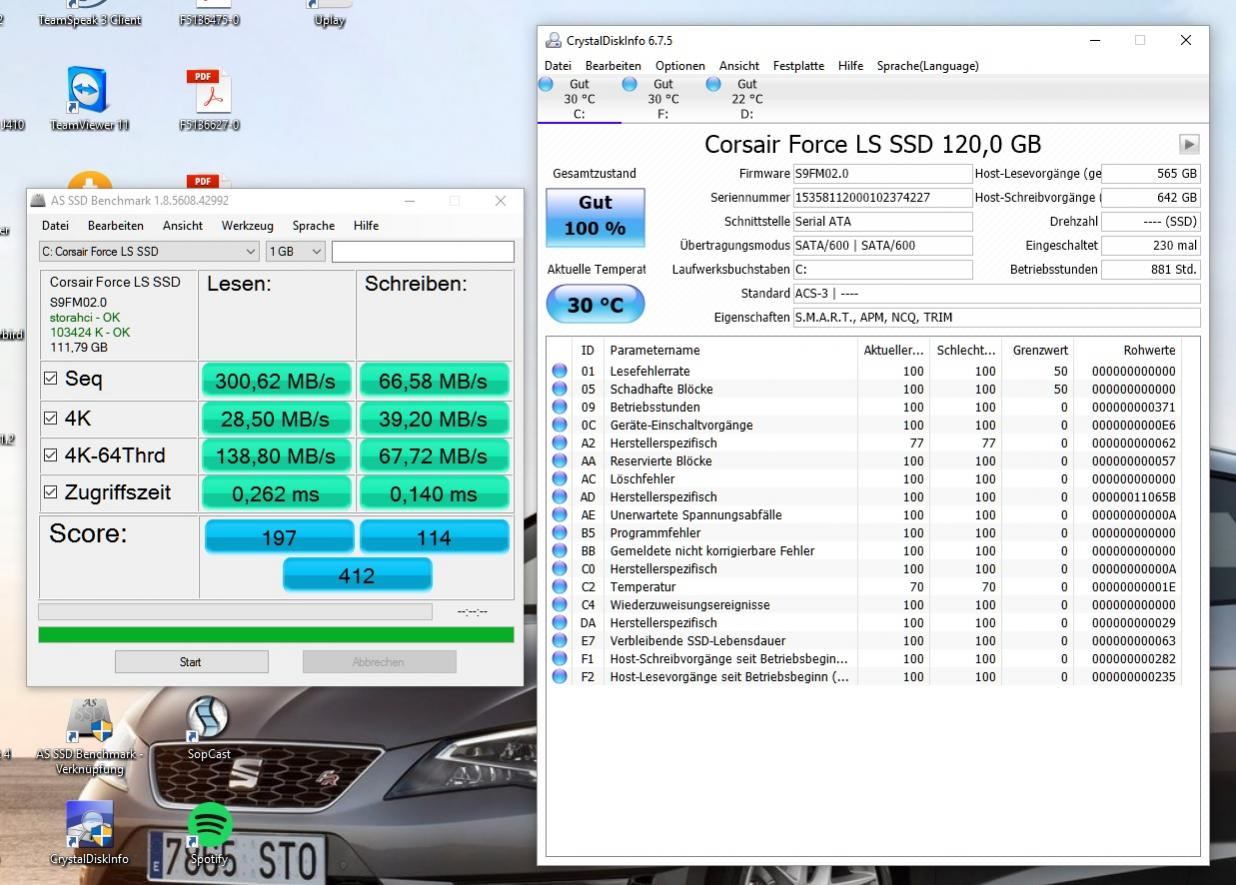Click status orb for Temperatur row
1236x885 pixels.
tap(560, 587)
